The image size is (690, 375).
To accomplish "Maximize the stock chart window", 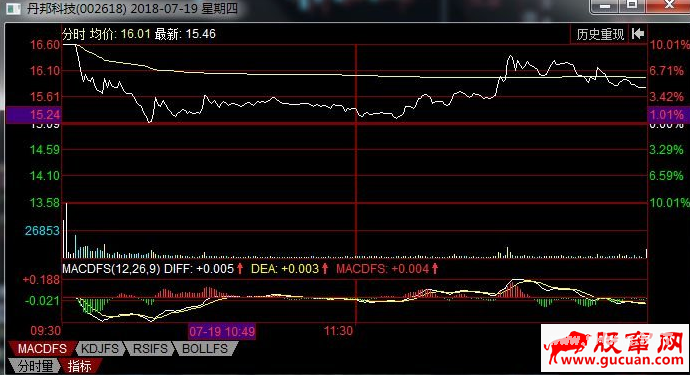I will tap(632, 5).
